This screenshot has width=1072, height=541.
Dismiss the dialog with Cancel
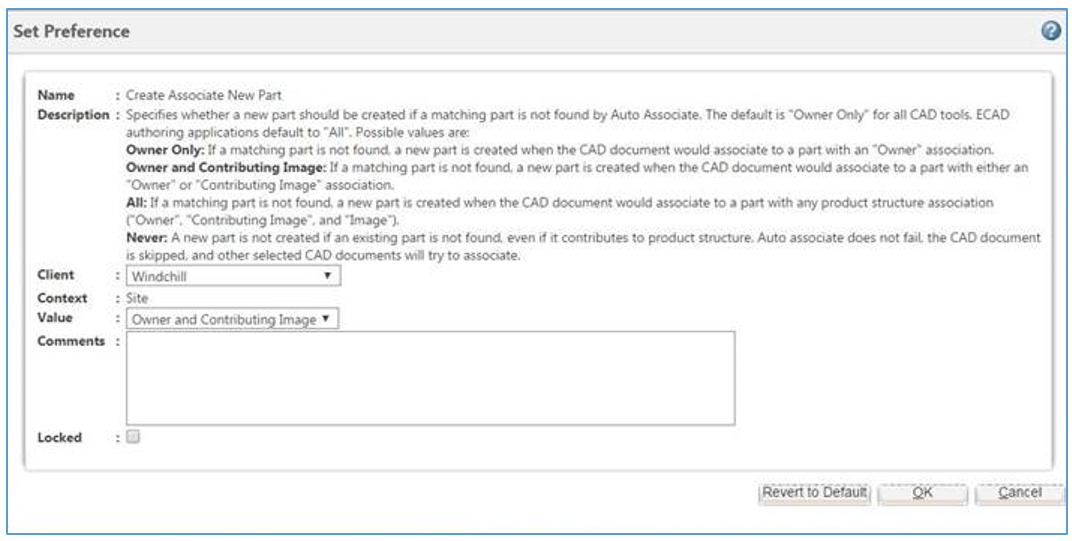coord(1018,493)
